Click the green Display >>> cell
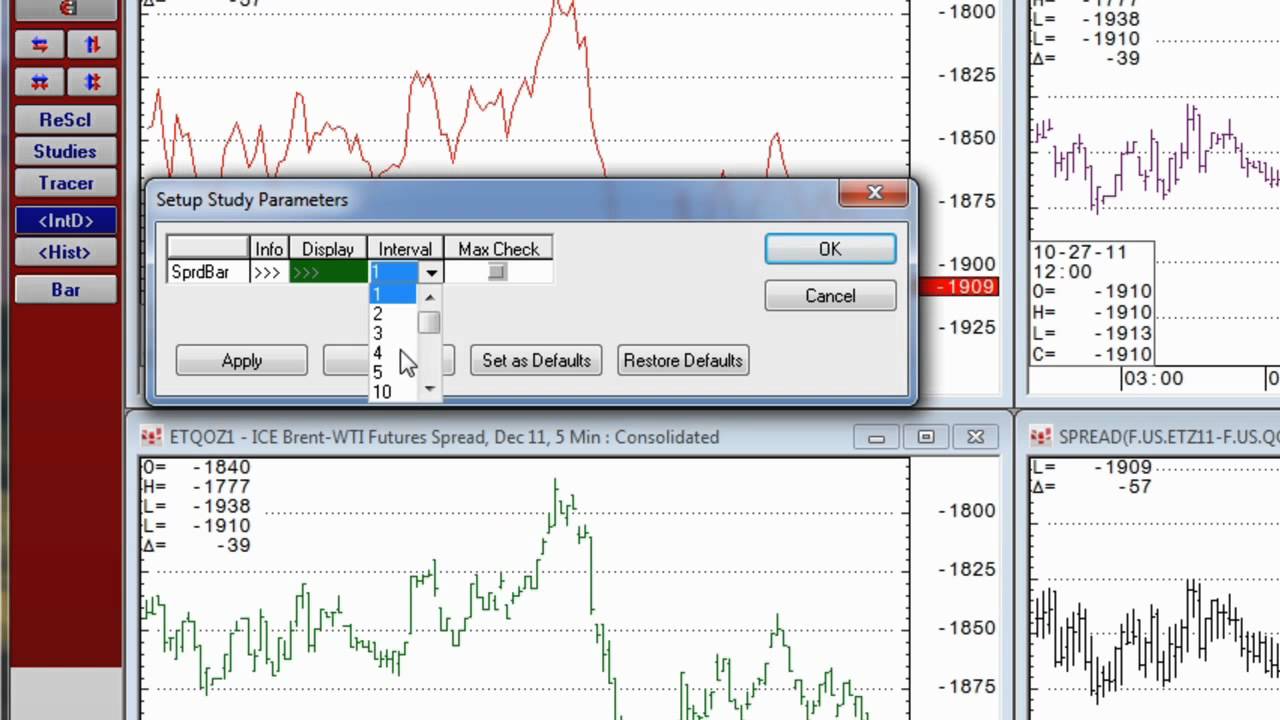 pyautogui.click(x=328, y=272)
